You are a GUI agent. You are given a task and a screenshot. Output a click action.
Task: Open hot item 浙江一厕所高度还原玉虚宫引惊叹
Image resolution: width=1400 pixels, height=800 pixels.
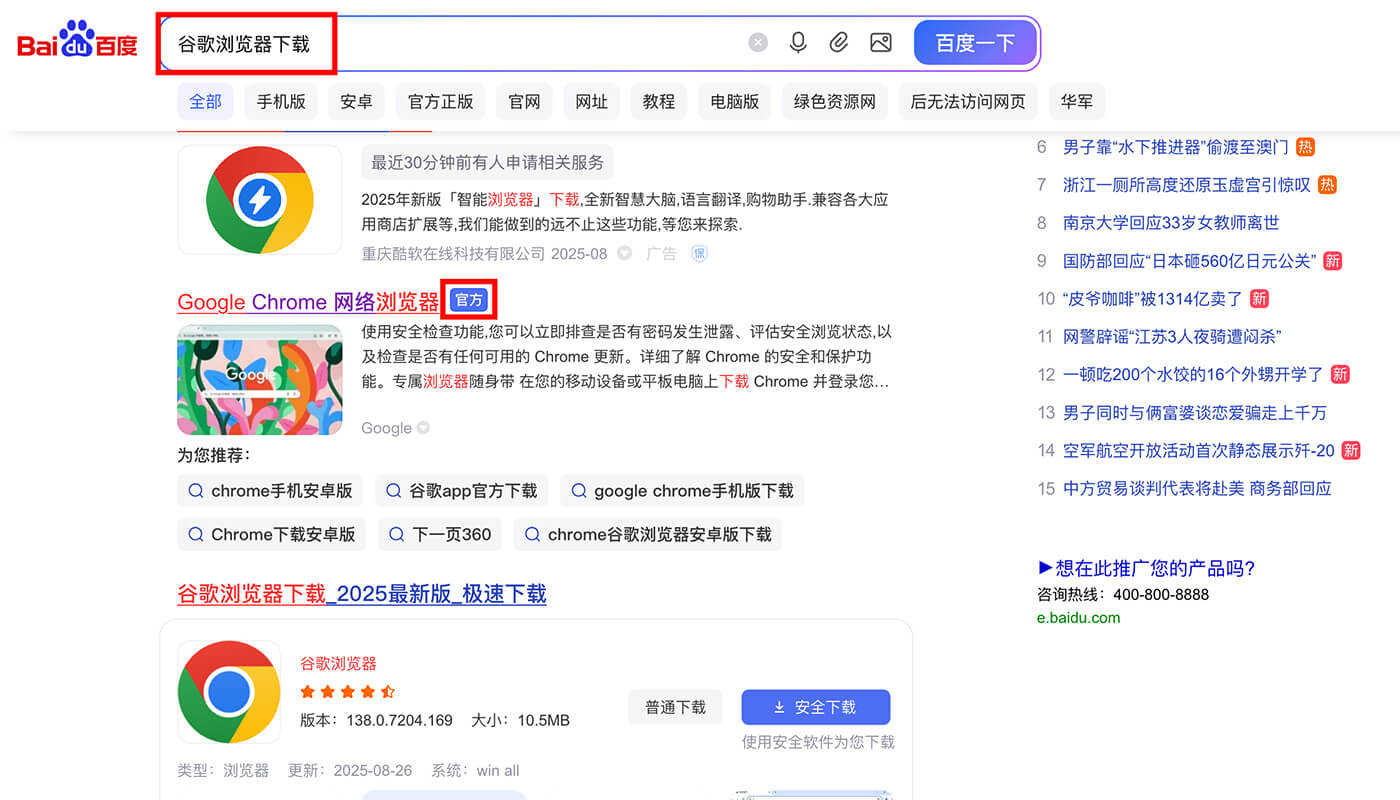[x=1187, y=185]
